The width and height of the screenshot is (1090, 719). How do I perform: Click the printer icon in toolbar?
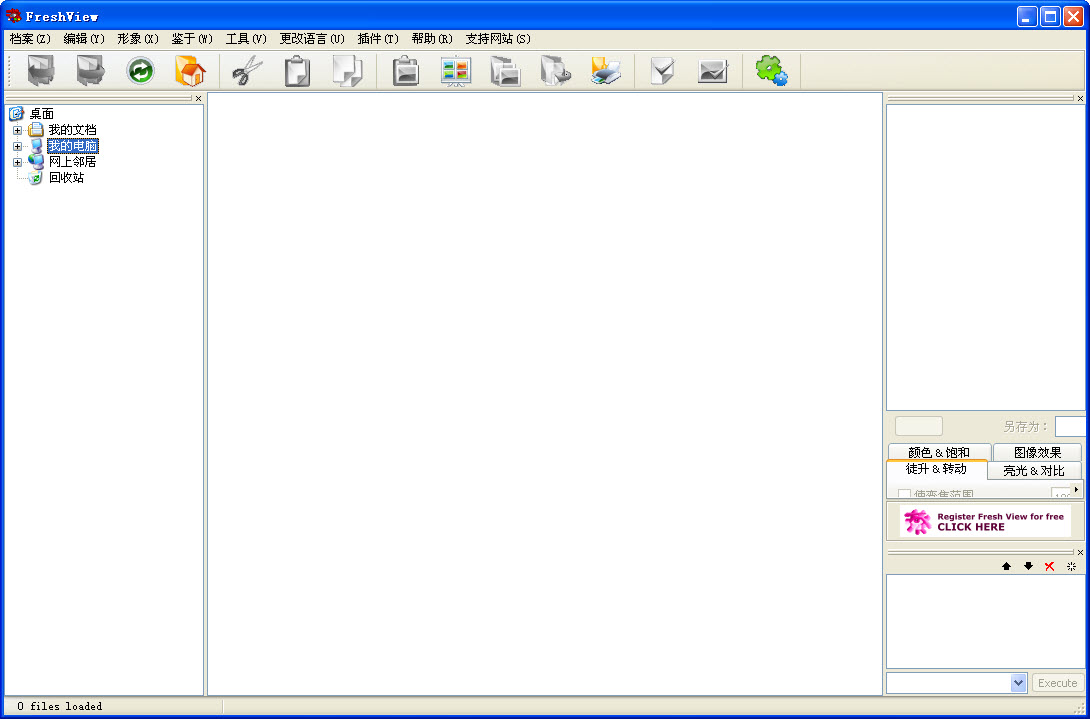pyautogui.click(x=605, y=71)
